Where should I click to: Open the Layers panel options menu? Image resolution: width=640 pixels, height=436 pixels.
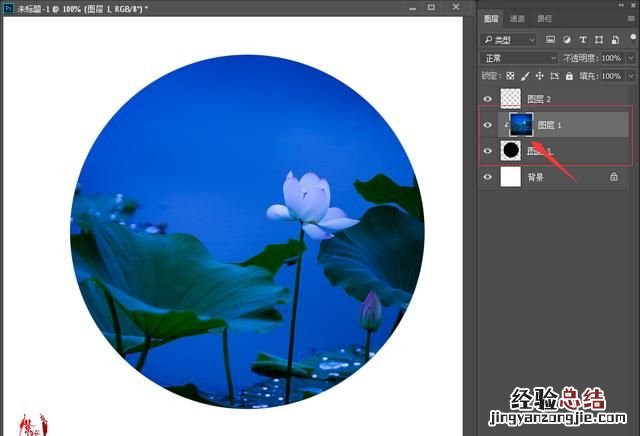[631, 19]
